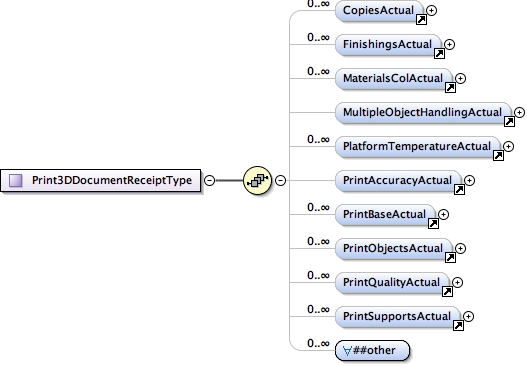The height and width of the screenshot is (366, 527).
Task: Expand the PrintAccuracyActual element
Action: pyautogui.click(x=469, y=180)
